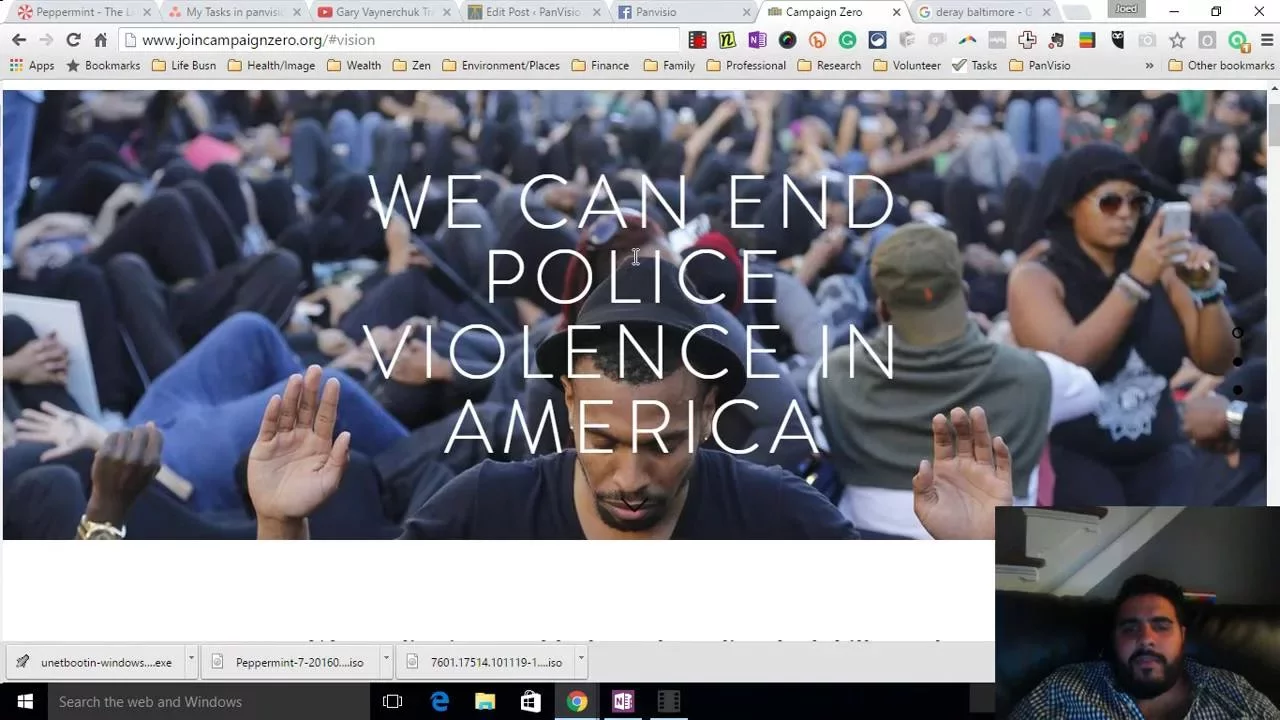
Task: Click the Search the web and Windows box
Action: [x=209, y=702]
